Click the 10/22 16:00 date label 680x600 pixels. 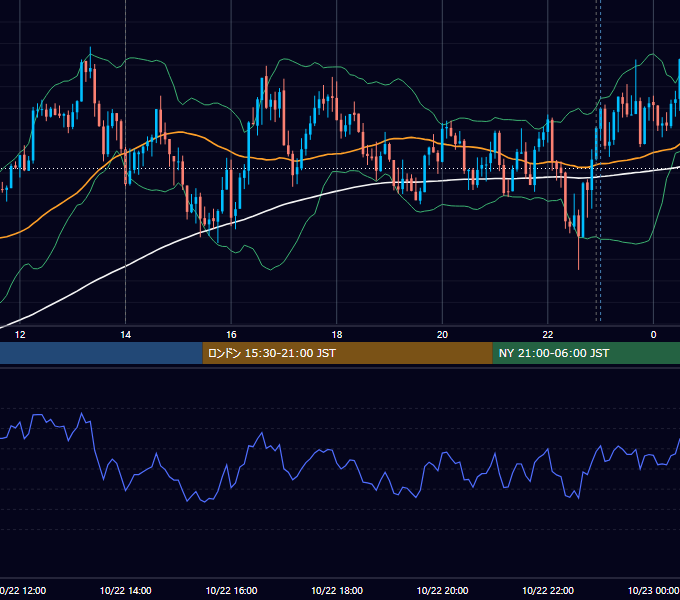[231, 590]
